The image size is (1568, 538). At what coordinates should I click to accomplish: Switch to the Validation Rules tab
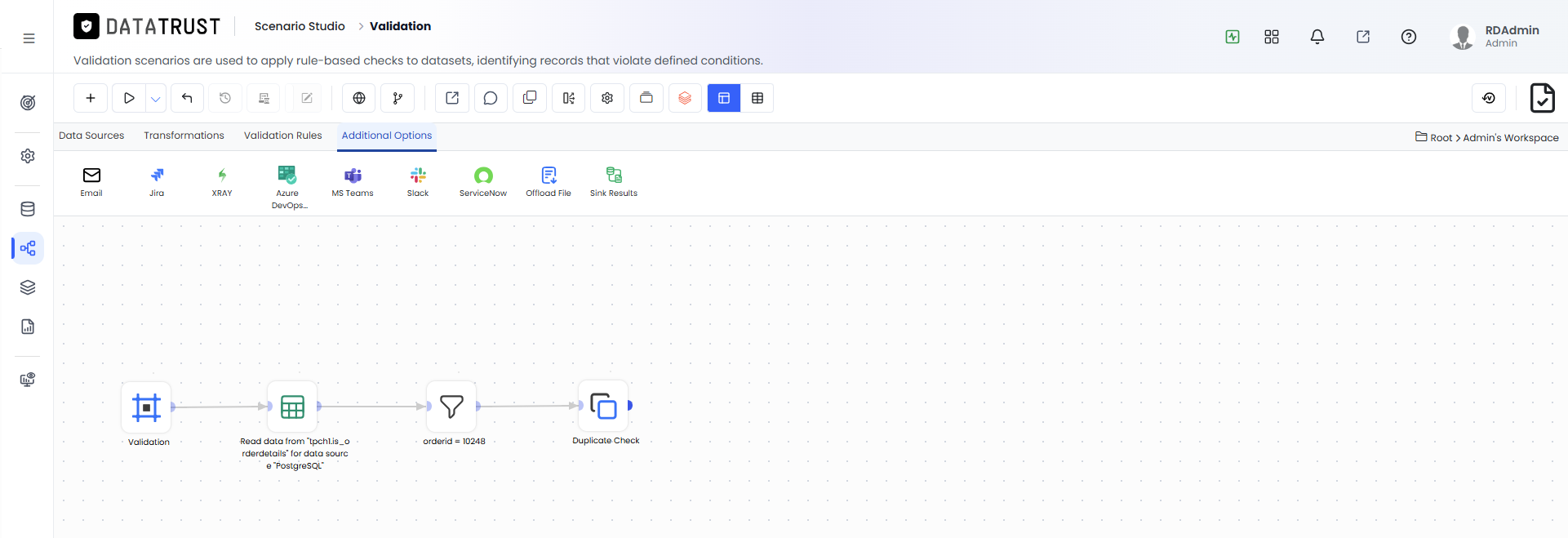pyautogui.click(x=283, y=136)
